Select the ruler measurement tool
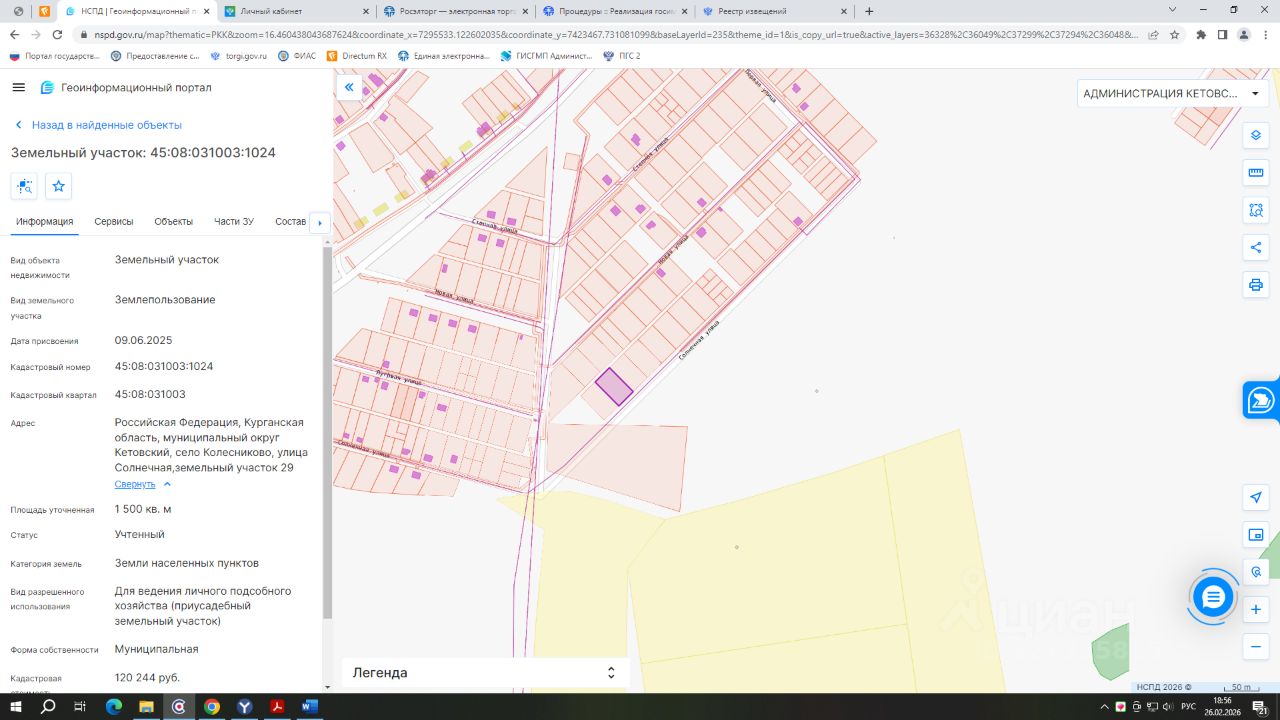Screen dimensions: 1280x720 click(x=1256, y=173)
